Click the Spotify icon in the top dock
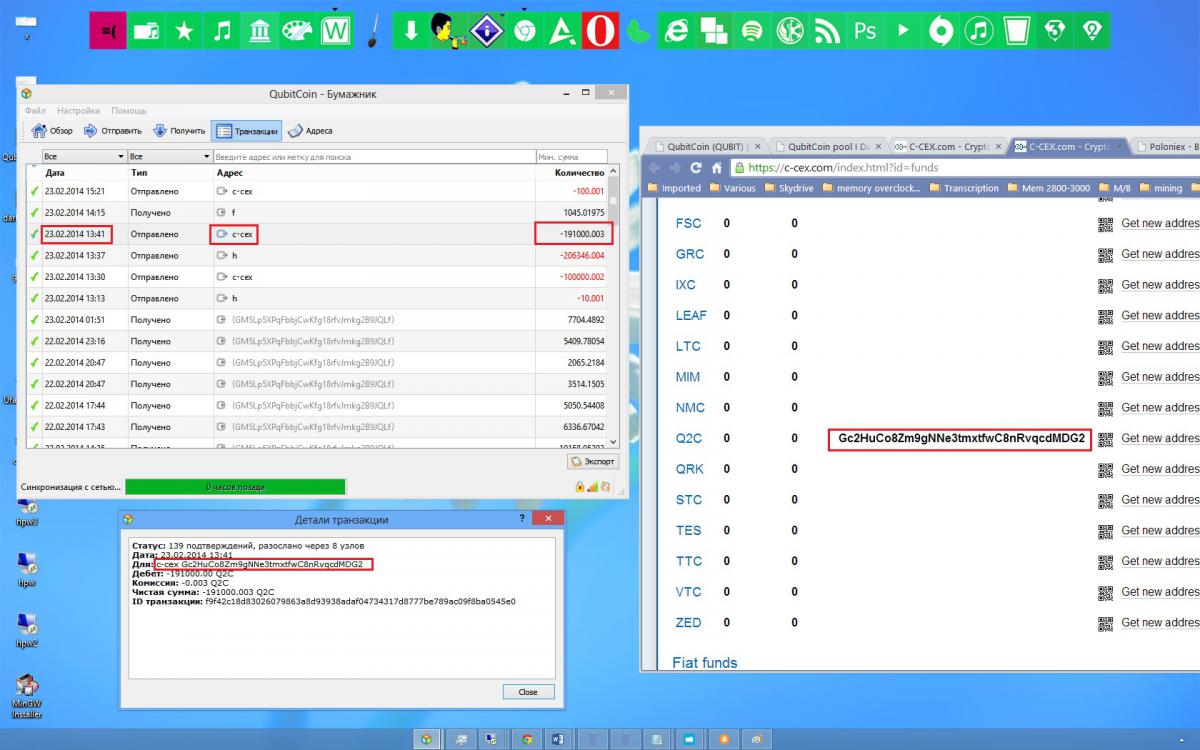The width and height of the screenshot is (1200, 750). point(753,31)
